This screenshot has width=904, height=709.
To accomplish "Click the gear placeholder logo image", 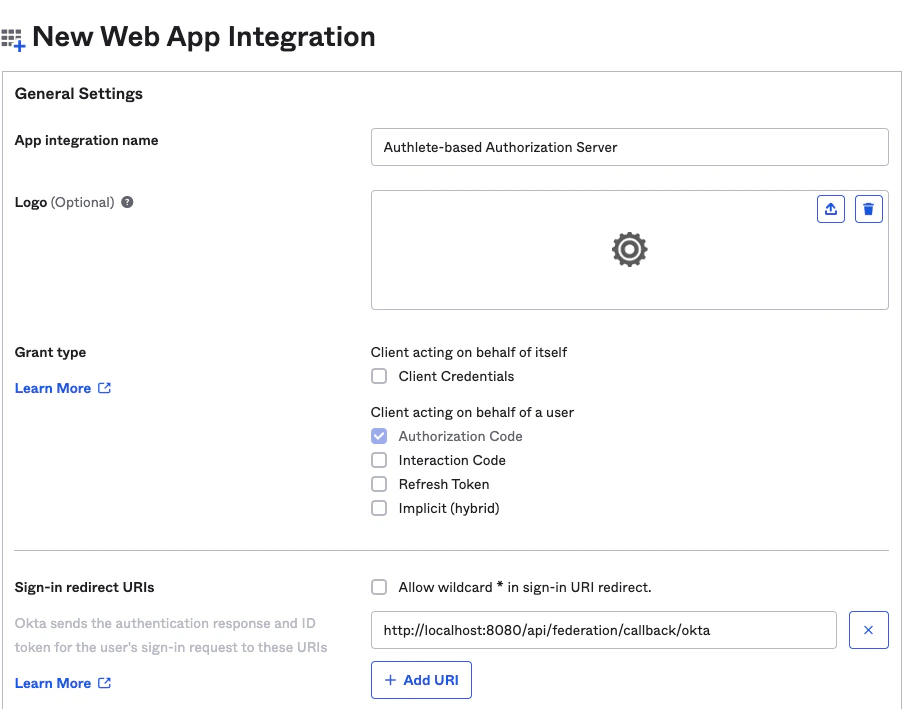I will click(x=629, y=249).
